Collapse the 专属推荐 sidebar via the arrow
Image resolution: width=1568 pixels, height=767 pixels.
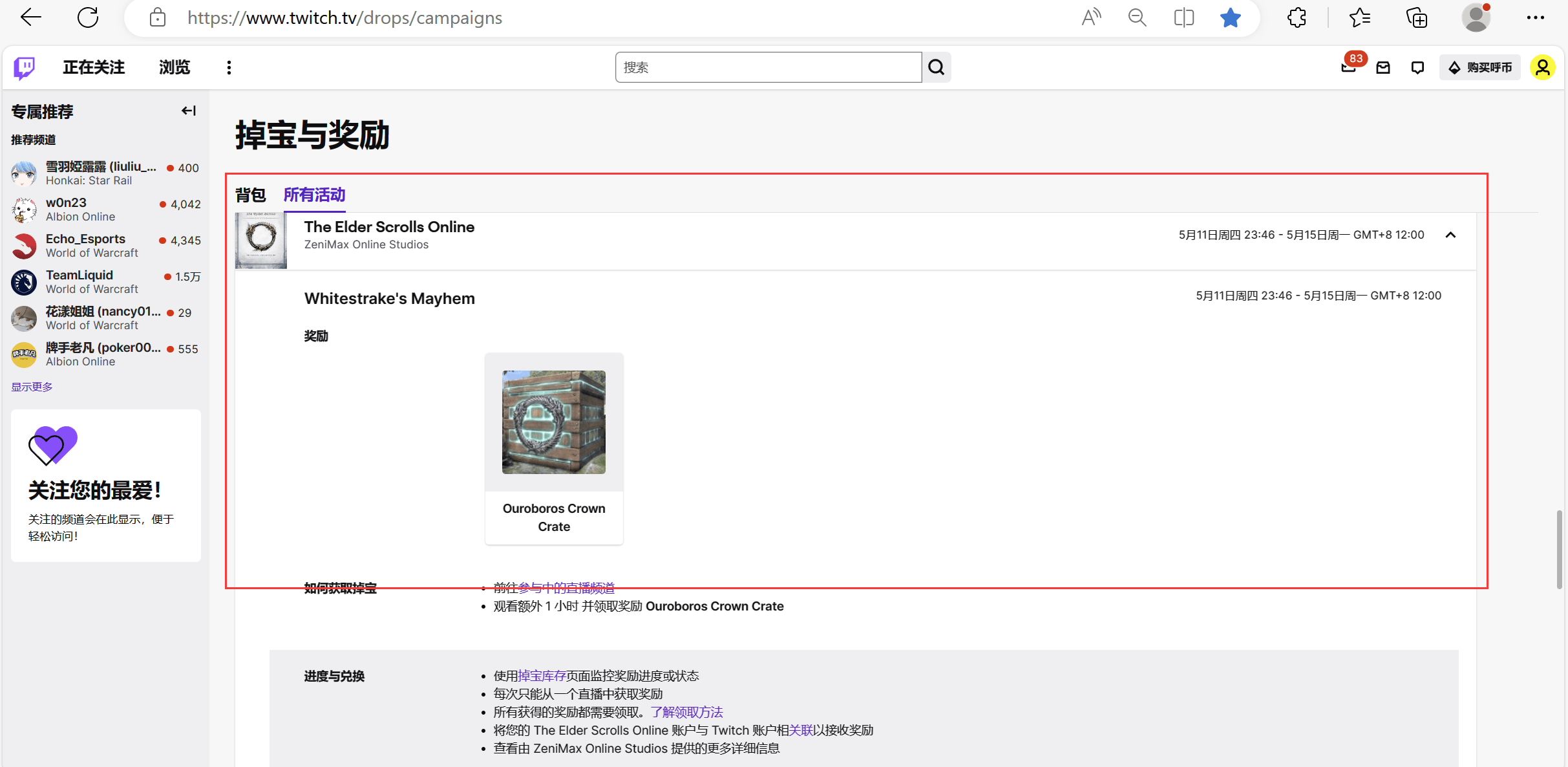click(x=188, y=111)
